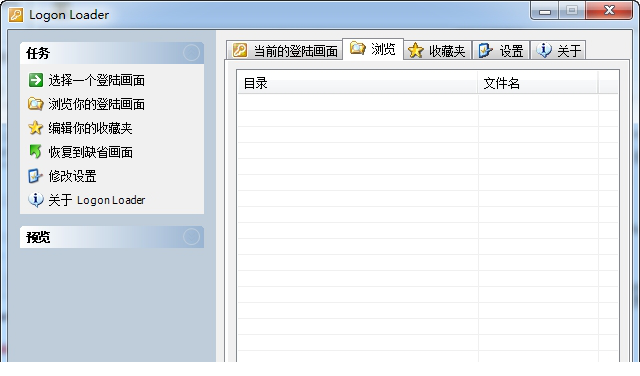Click the info icon on the 关于 tab
This screenshot has width=640, height=376.
(x=544, y=50)
